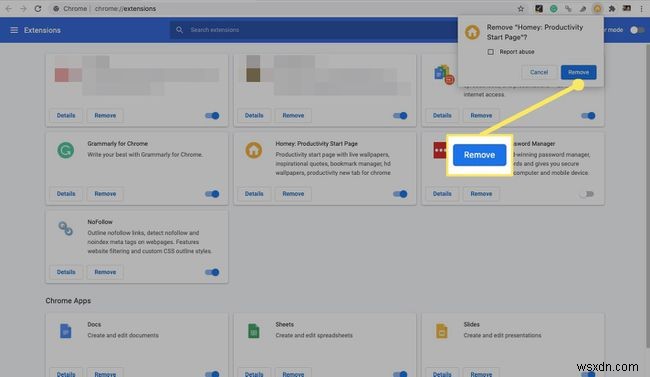This screenshot has width=650, height=377.
Task: Open the Chrome three-dot menu
Action: (x=641, y=8)
